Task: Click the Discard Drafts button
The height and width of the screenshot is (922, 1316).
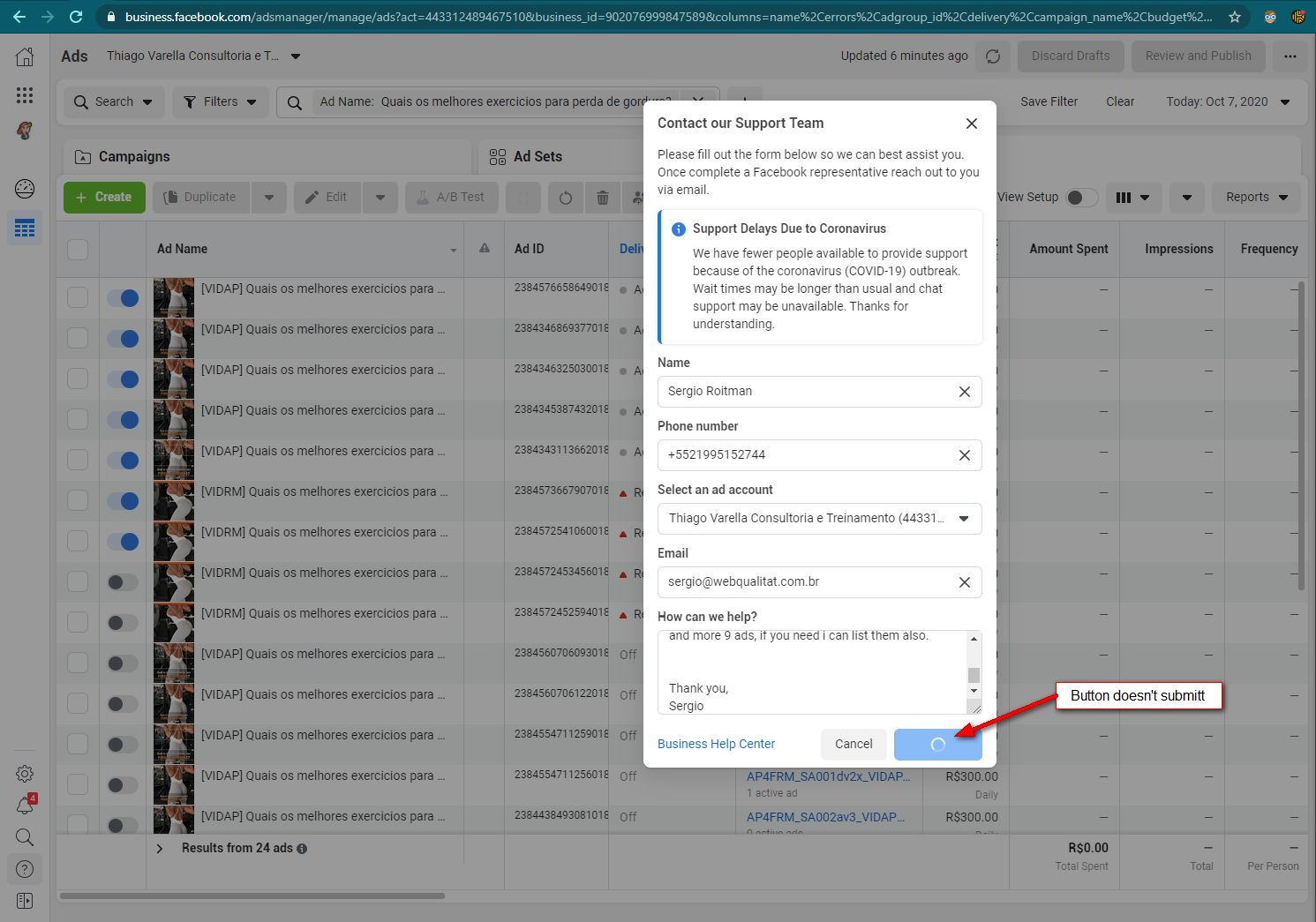Action: coord(1071,56)
